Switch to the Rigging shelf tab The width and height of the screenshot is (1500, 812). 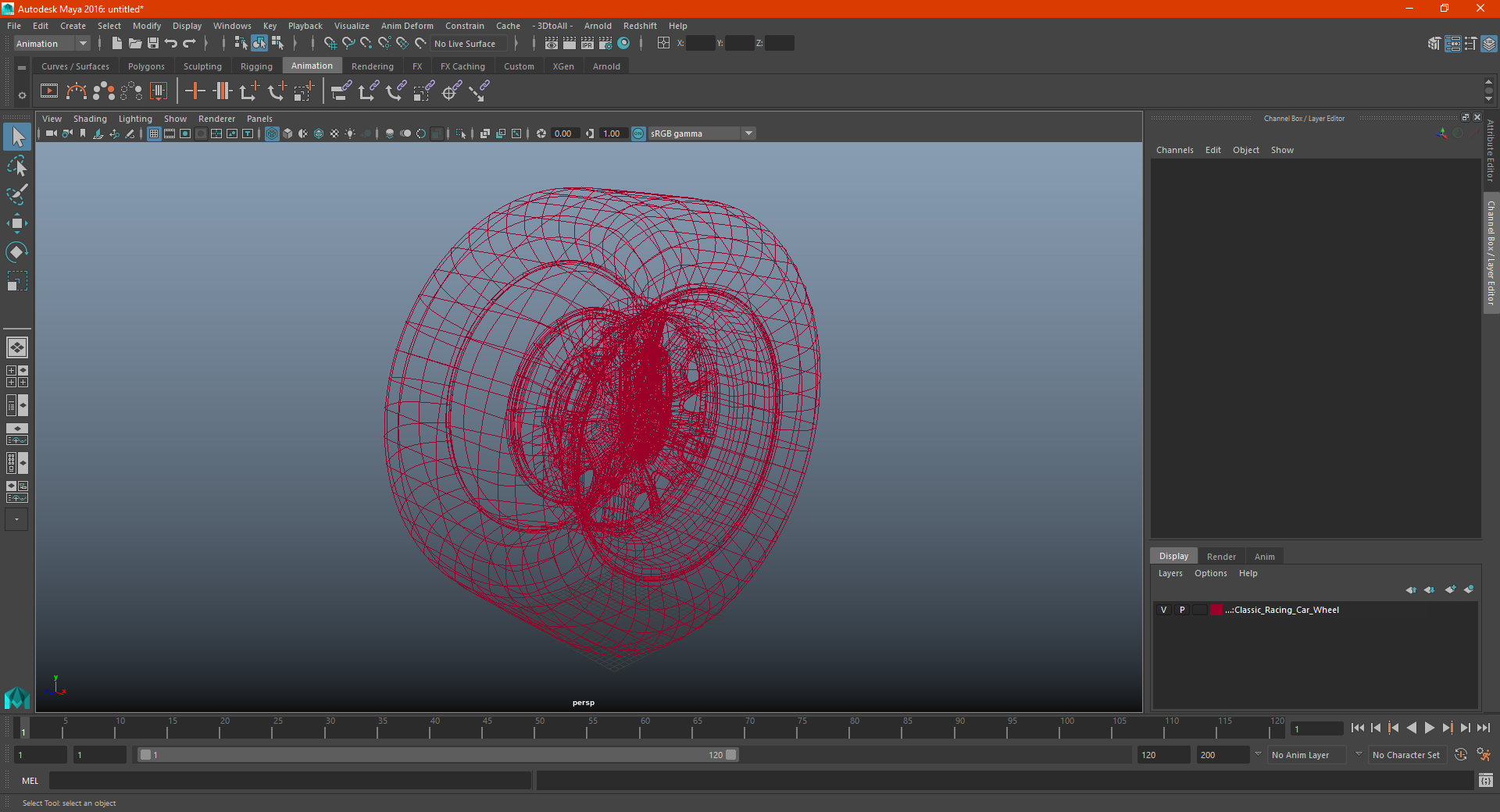[x=256, y=66]
